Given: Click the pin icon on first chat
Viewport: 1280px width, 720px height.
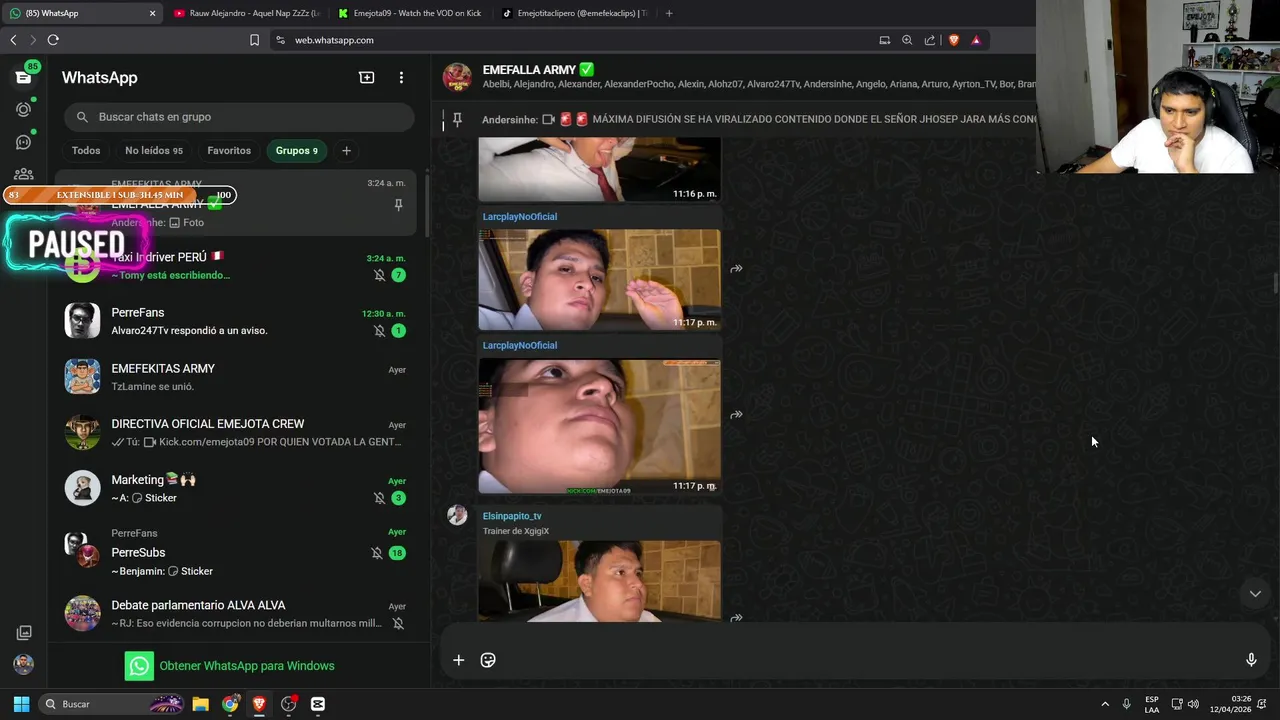Looking at the screenshot, I should [x=398, y=205].
